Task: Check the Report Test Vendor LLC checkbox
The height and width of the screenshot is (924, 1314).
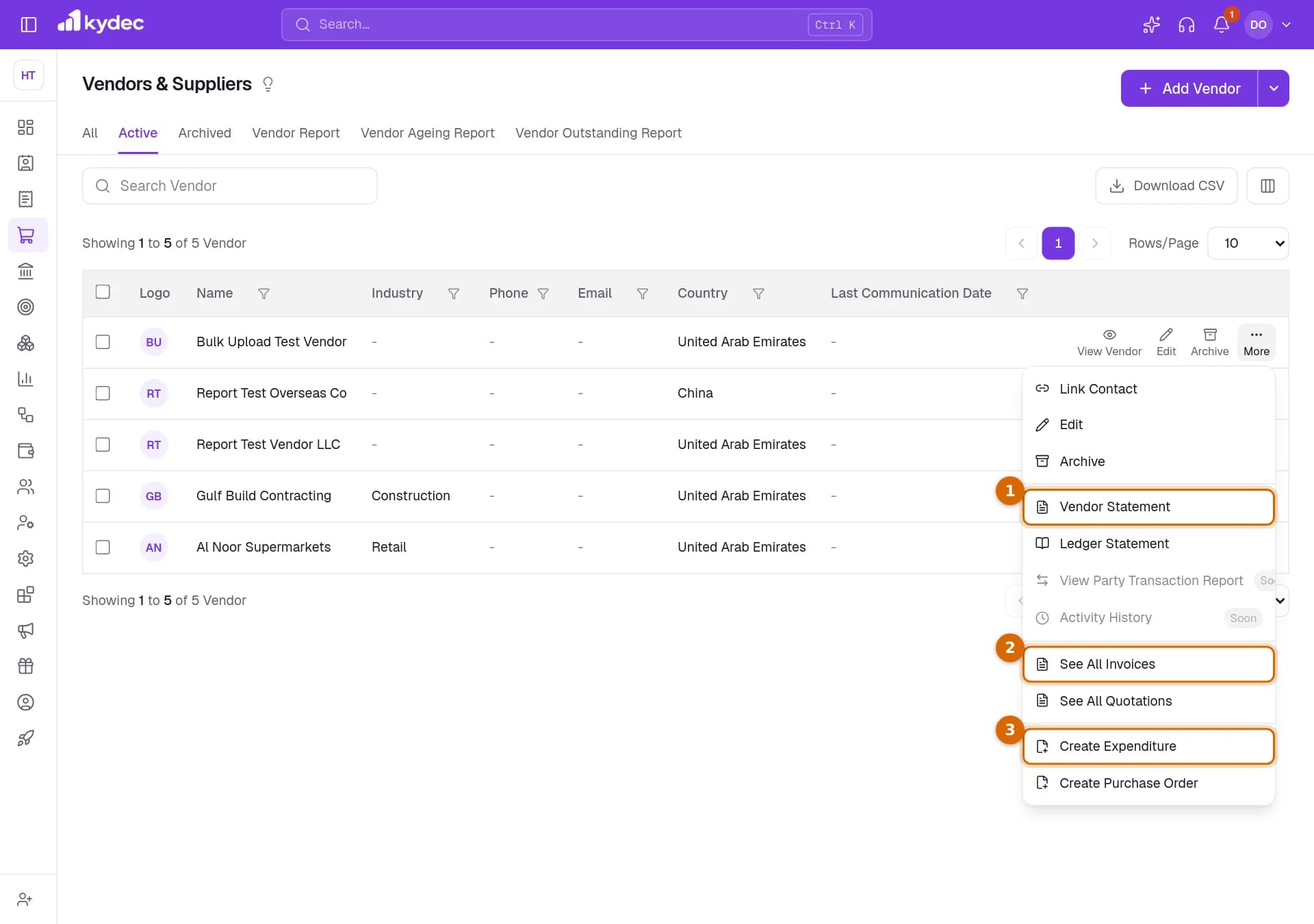Action: 103,444
